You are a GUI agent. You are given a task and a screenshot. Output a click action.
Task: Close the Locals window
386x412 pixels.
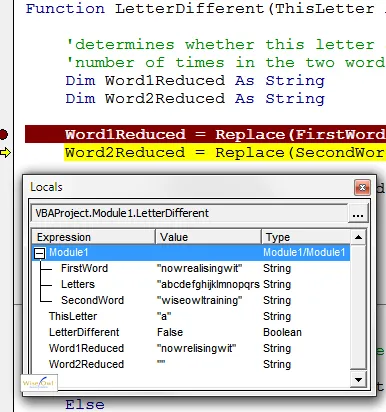coord(362,188)
